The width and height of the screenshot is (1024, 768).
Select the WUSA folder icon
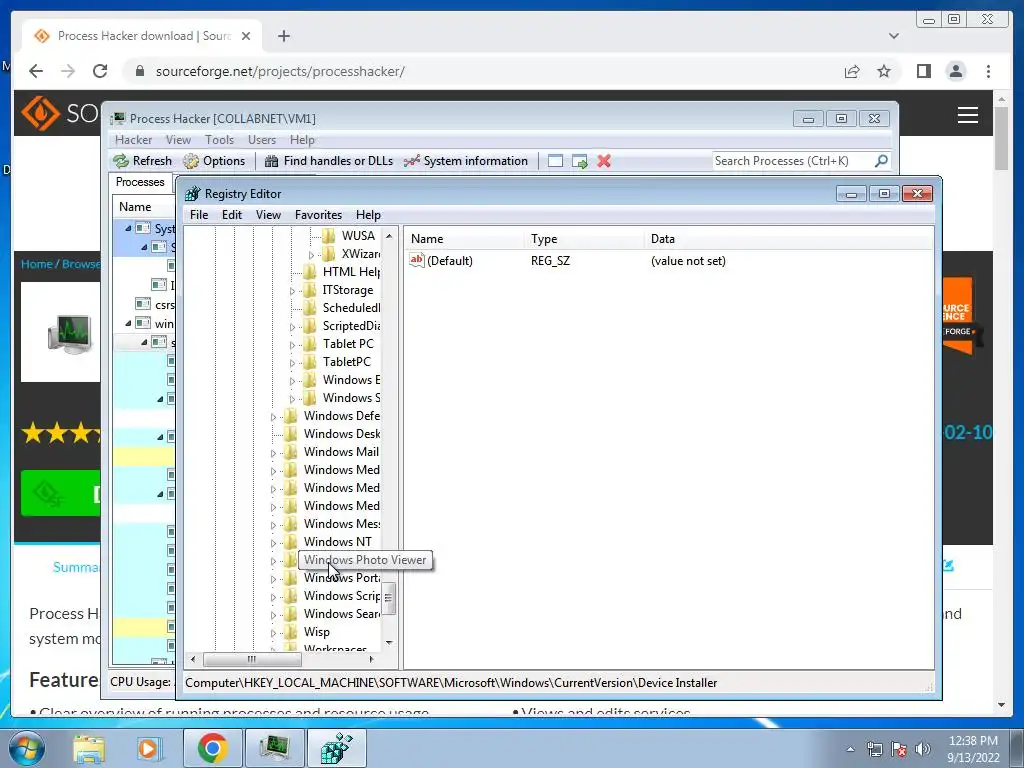[x=329, y=235]
